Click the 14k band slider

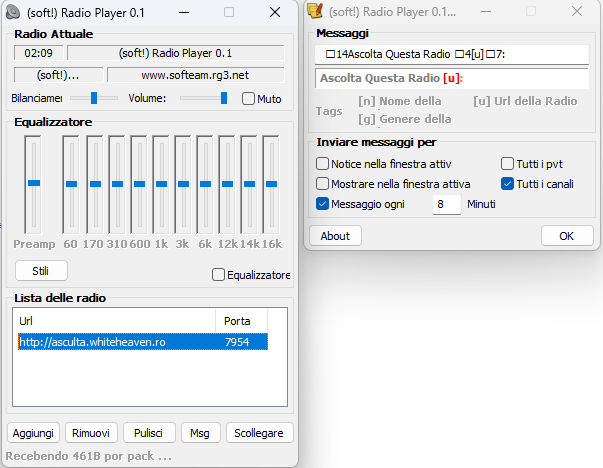(249, 184)
